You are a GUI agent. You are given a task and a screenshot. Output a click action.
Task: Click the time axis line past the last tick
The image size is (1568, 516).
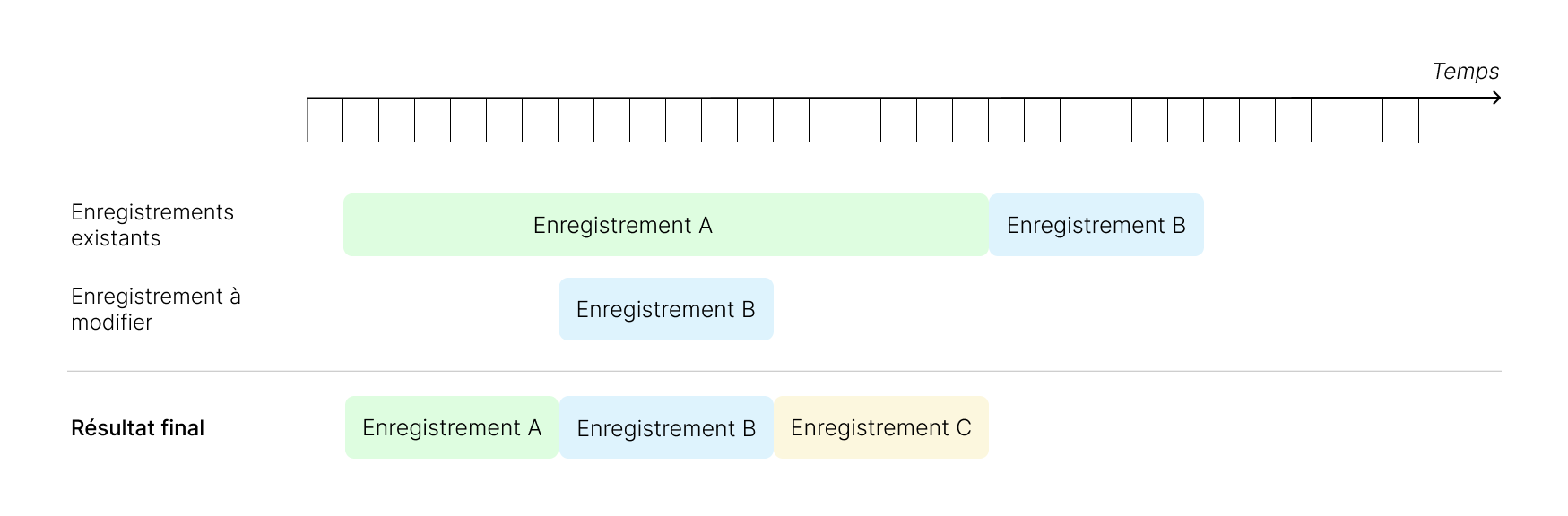[1457, 98]
